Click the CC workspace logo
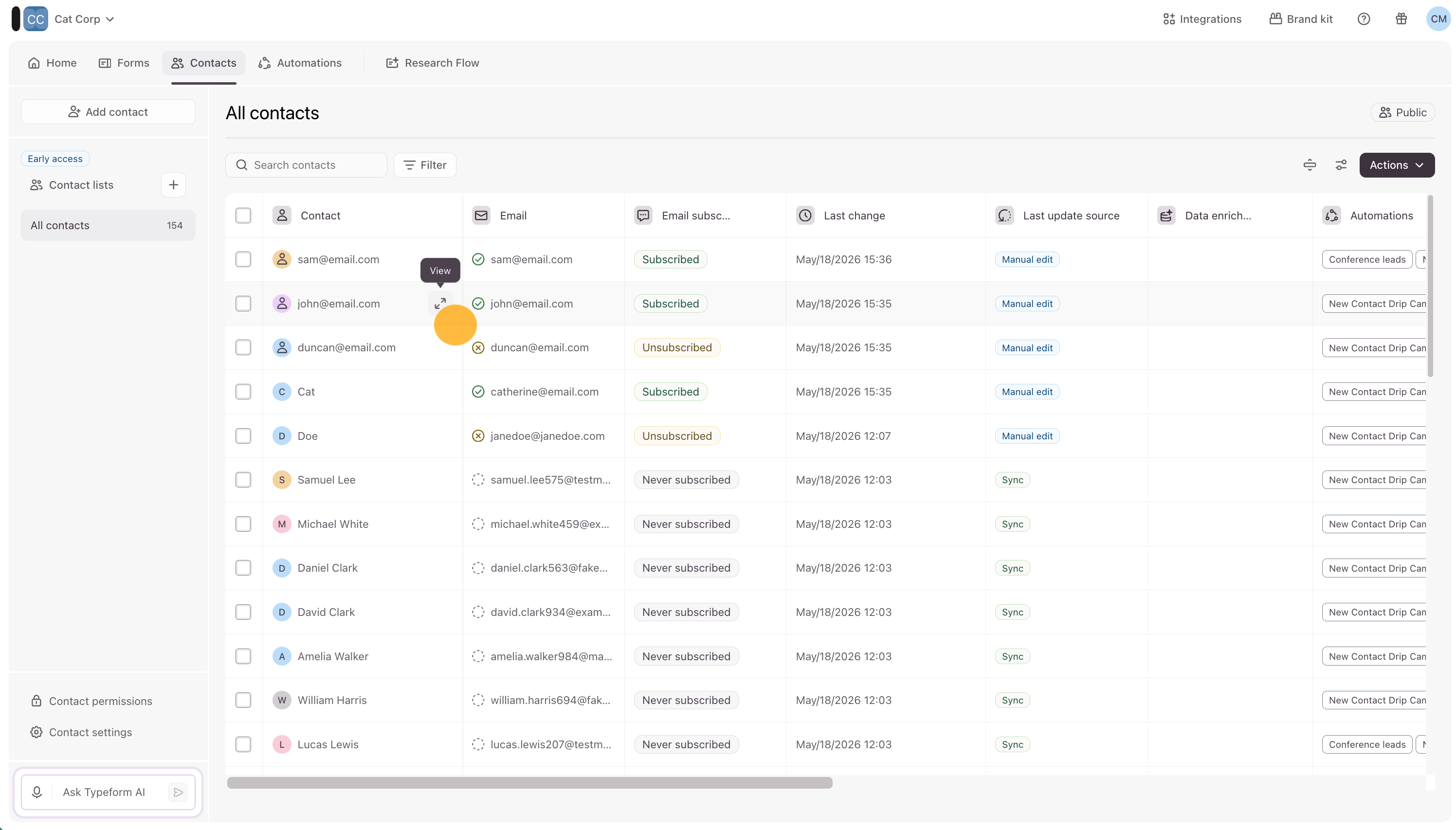Viewport: 1456px width, 830px height. coord(36,19)
